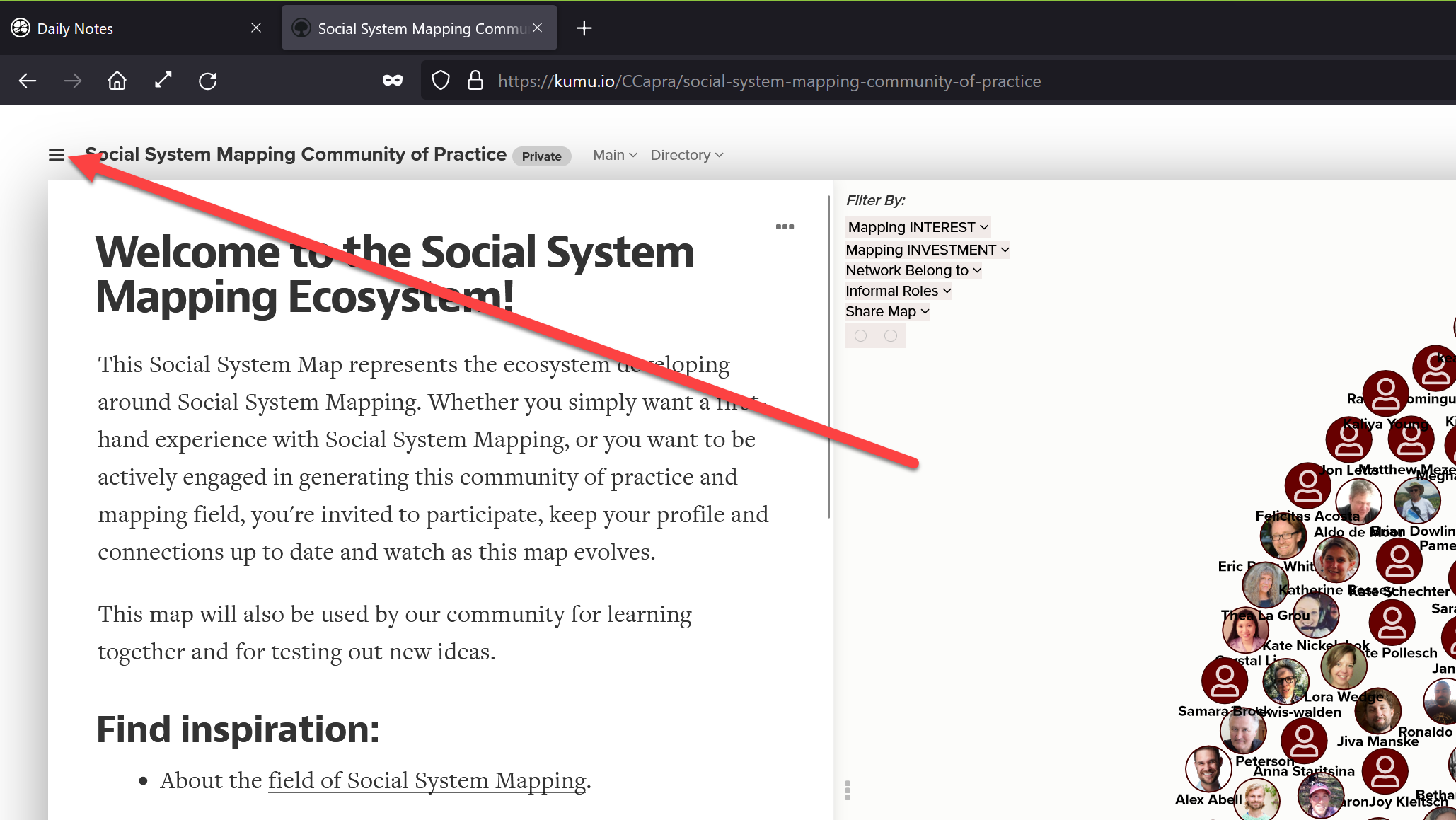Open a new browser tab

click(584, 28)
